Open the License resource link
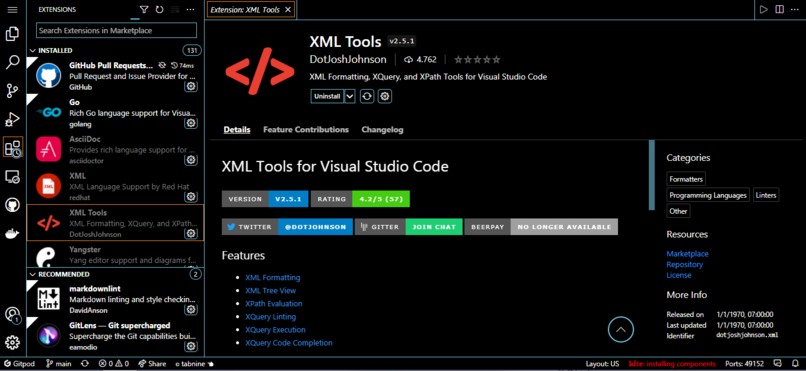806x371 pixels. [x=679, y=275]
